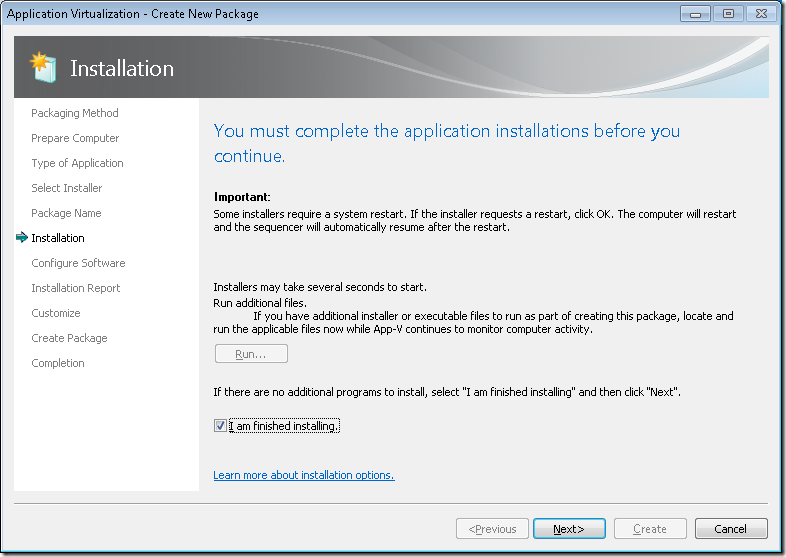786x557 pixels.
Task: Click the Create button
Action: pos(650,529)
